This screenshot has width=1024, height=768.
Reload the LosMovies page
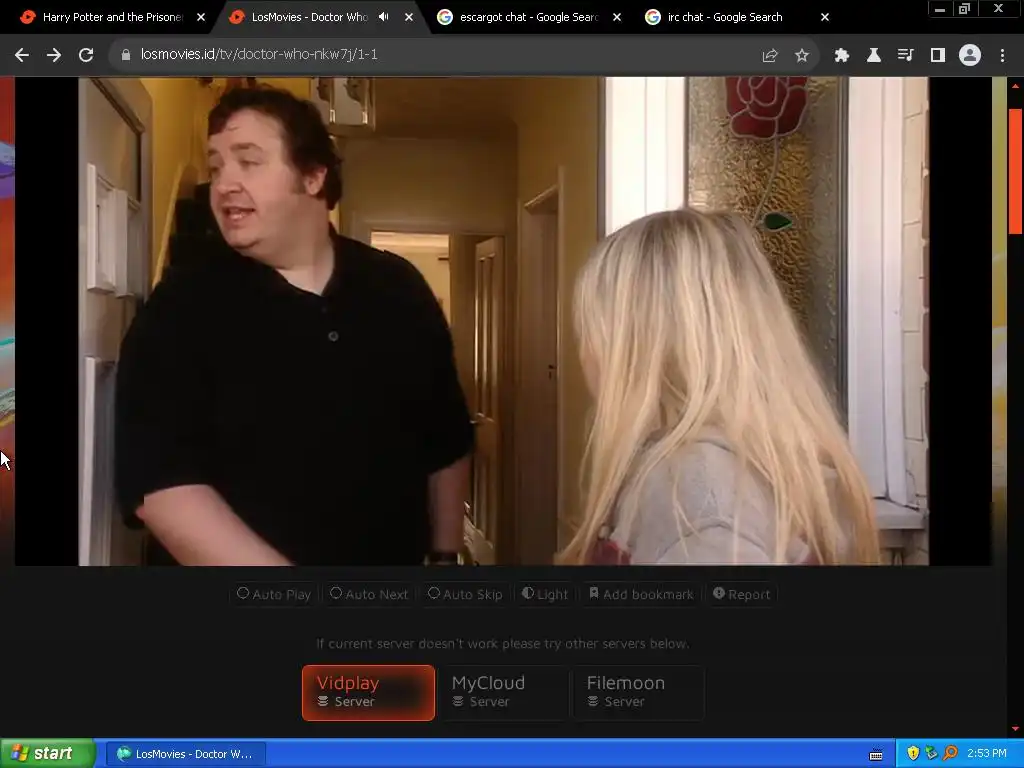pyautogui.click(x=86, y=55)
